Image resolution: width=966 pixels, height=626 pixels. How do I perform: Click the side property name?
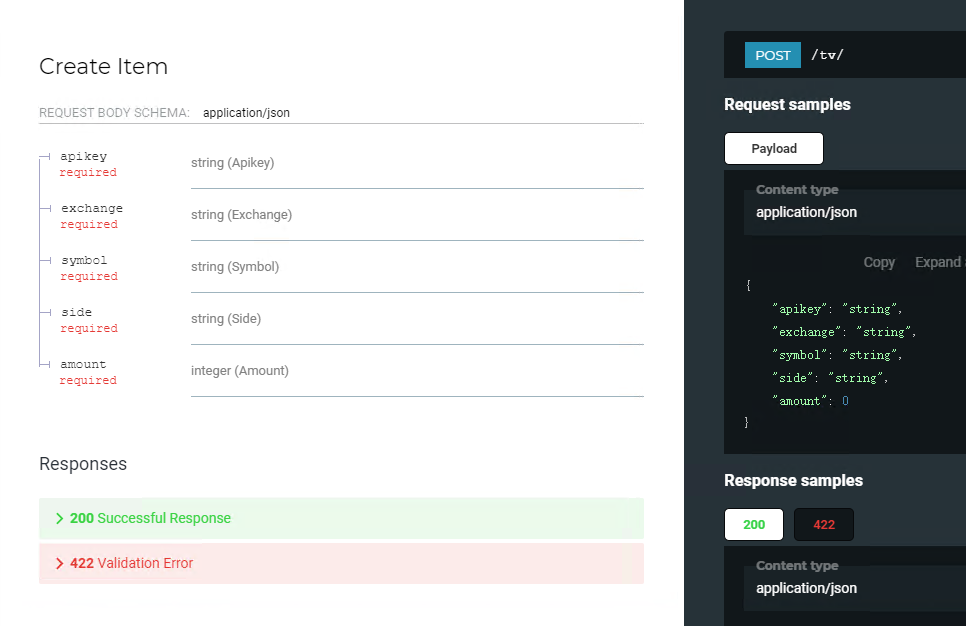tap(76, 312)
